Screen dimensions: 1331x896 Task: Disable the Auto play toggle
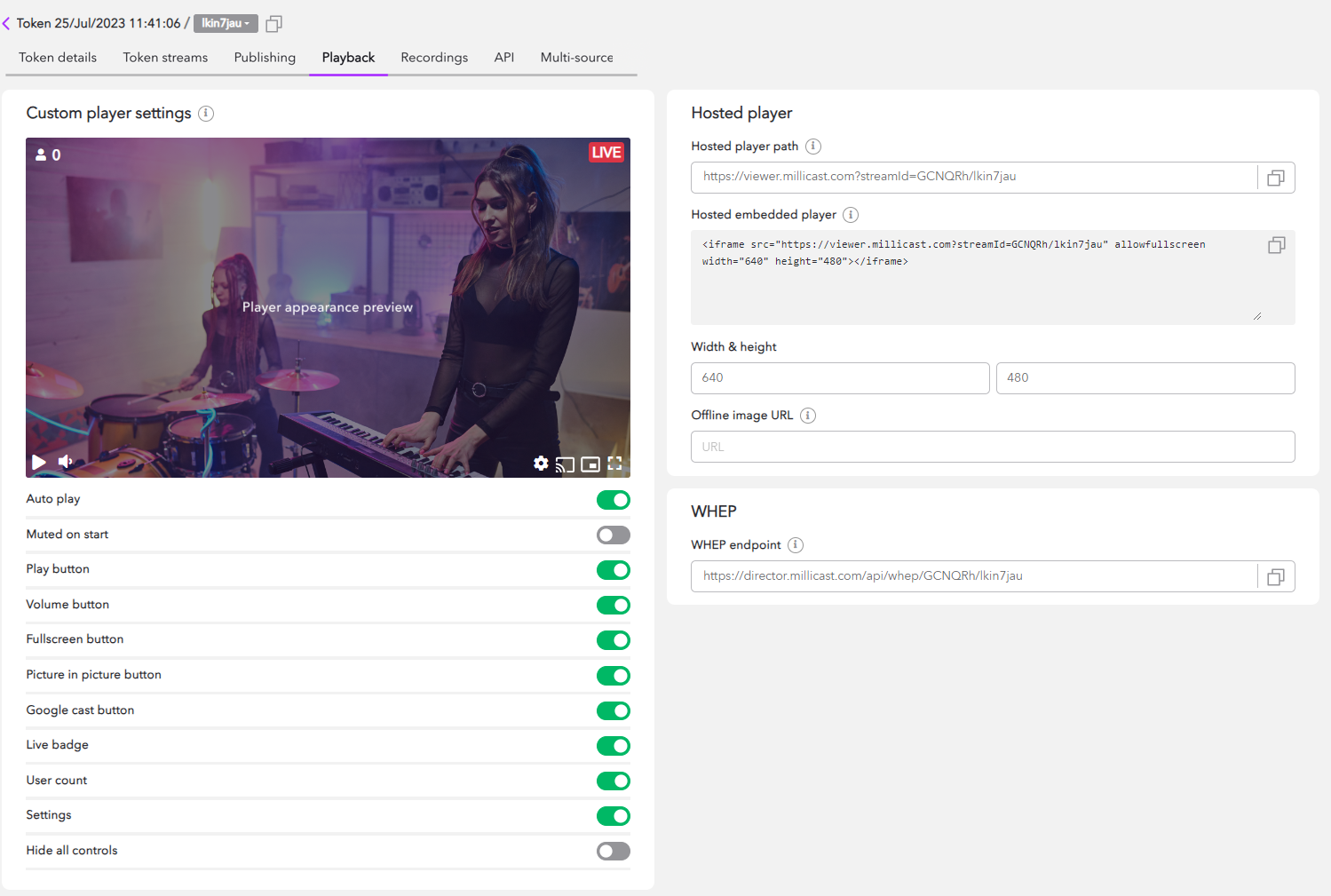[613, 500]
